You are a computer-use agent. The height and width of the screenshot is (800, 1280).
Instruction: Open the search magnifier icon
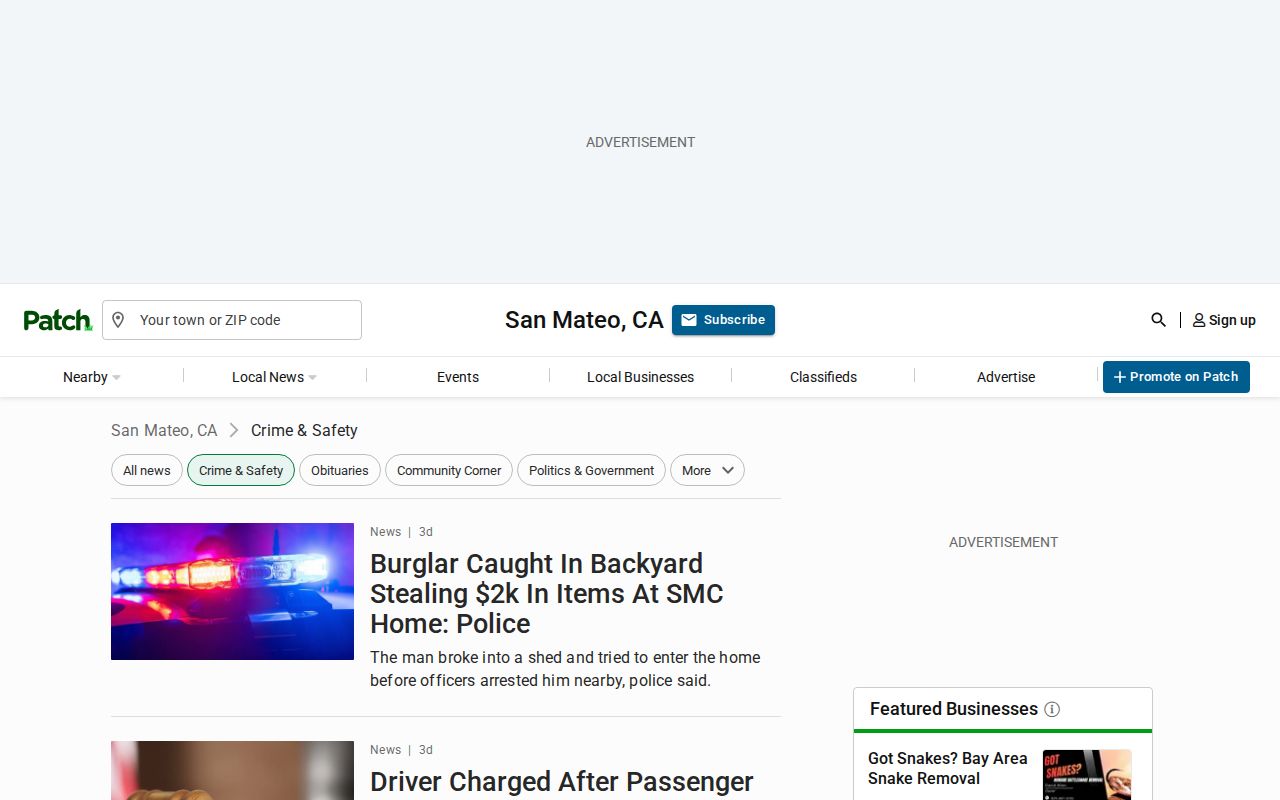pyautogui.click(x=1158, y=320)
